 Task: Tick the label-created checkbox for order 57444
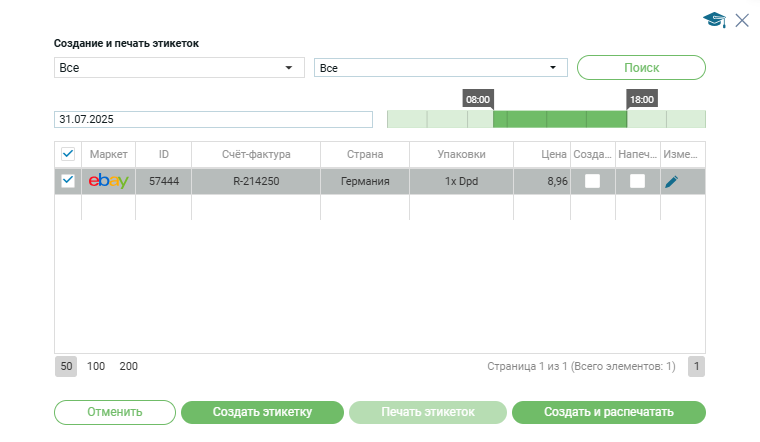pyautogui.click(x=593, y=181)
